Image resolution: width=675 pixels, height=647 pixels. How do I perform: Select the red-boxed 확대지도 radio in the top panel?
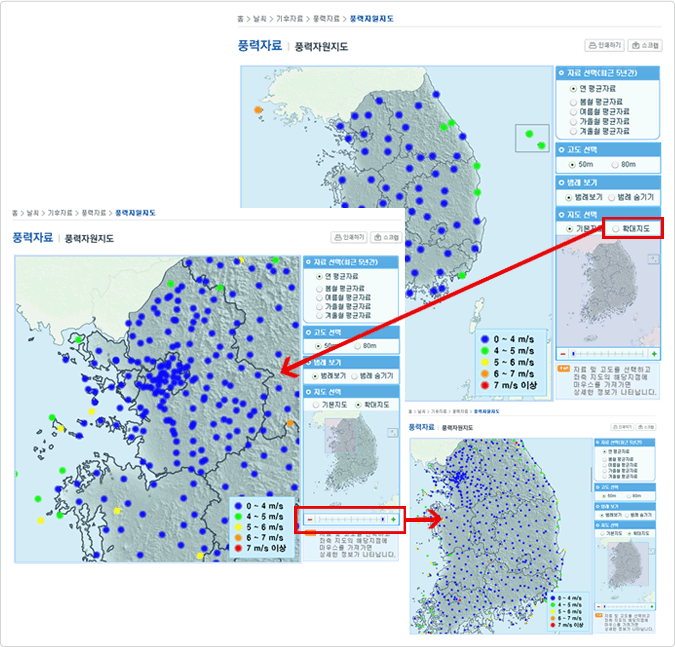[615, 229]
